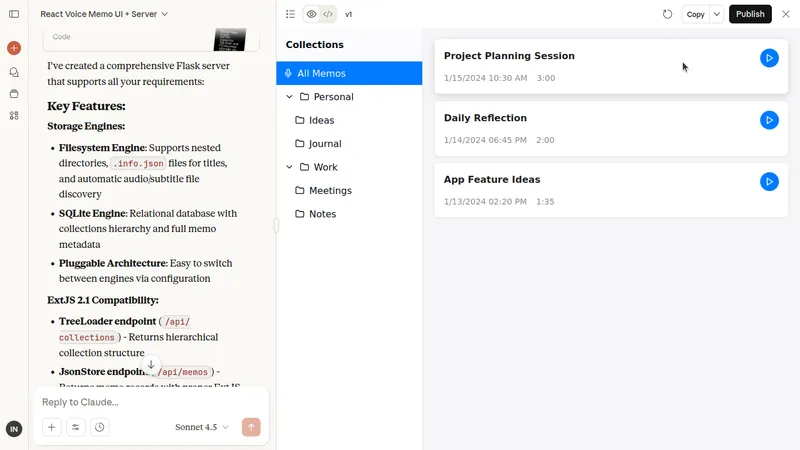Switch to preview mode with eye icon
The height and width of the screenshot is (450, 800).
[x=311, y=14]
